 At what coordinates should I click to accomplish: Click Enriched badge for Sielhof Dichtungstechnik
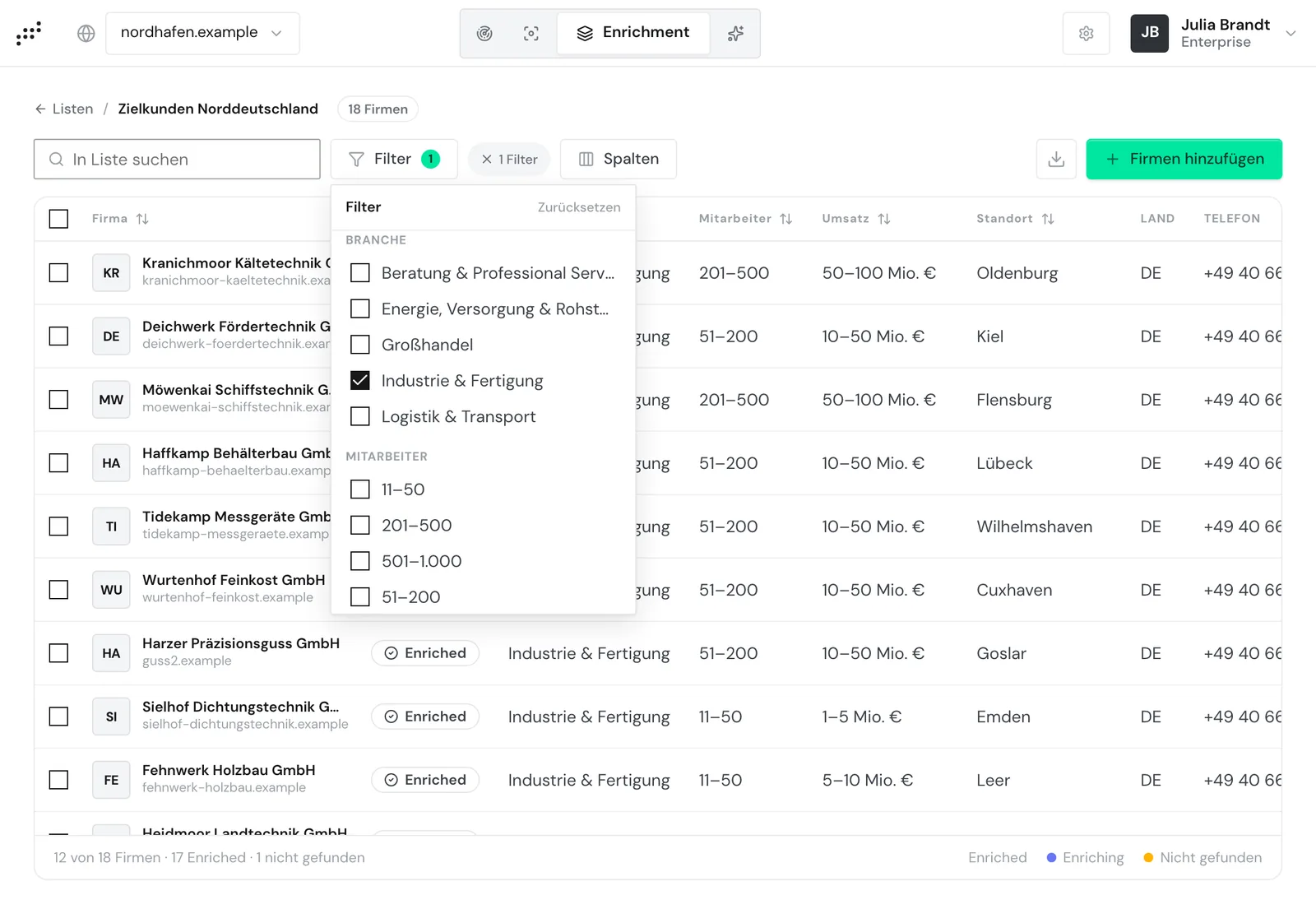(x=425, y=717)
